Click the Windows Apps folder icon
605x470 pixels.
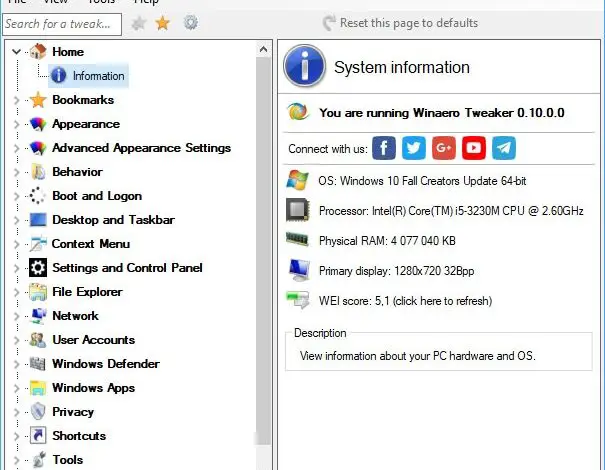click(x=38, y=387)
